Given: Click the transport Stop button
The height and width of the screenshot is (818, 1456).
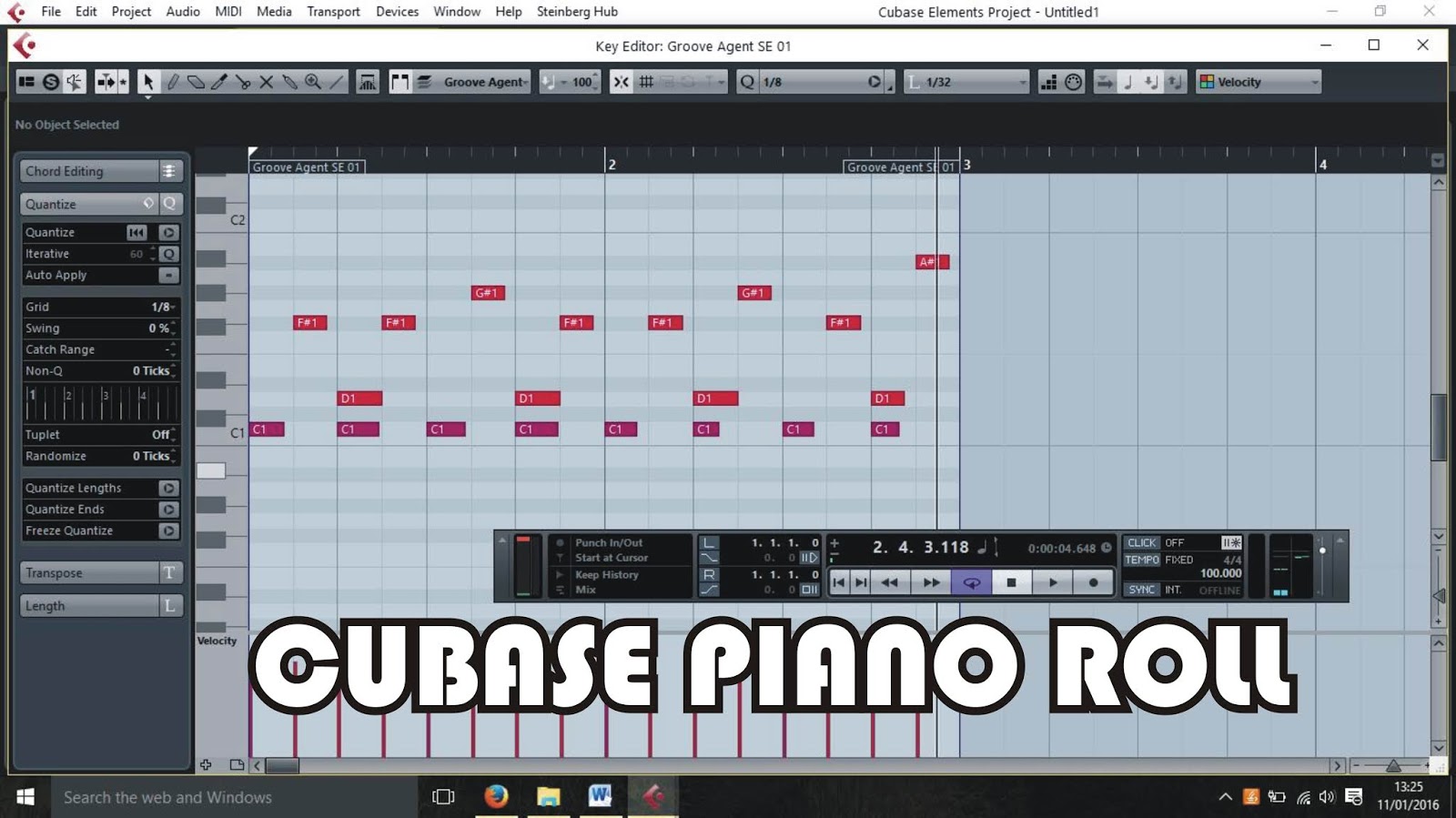Looking at the screenshot, I should [1011, 582].
